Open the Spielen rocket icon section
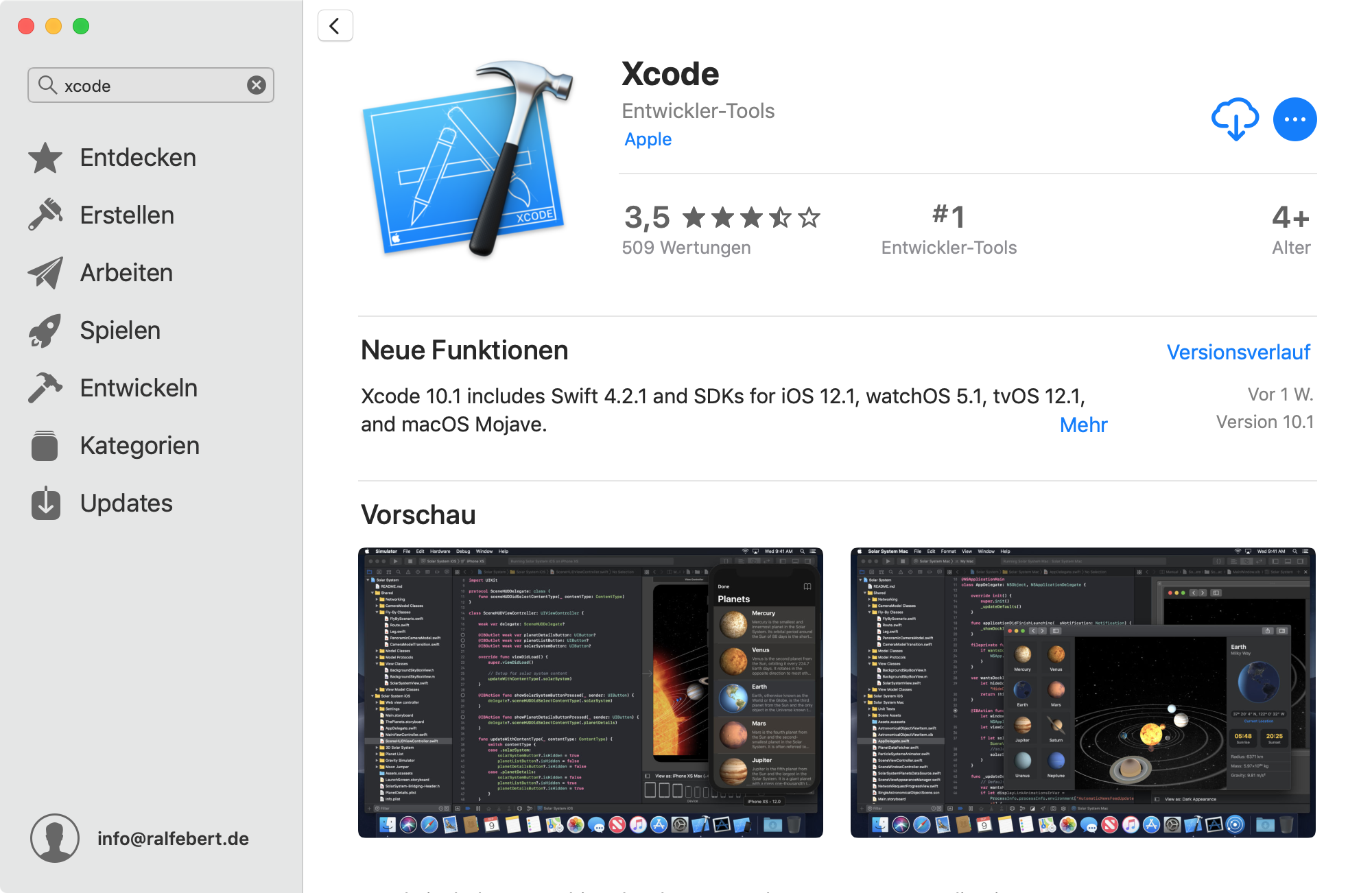 45,330
